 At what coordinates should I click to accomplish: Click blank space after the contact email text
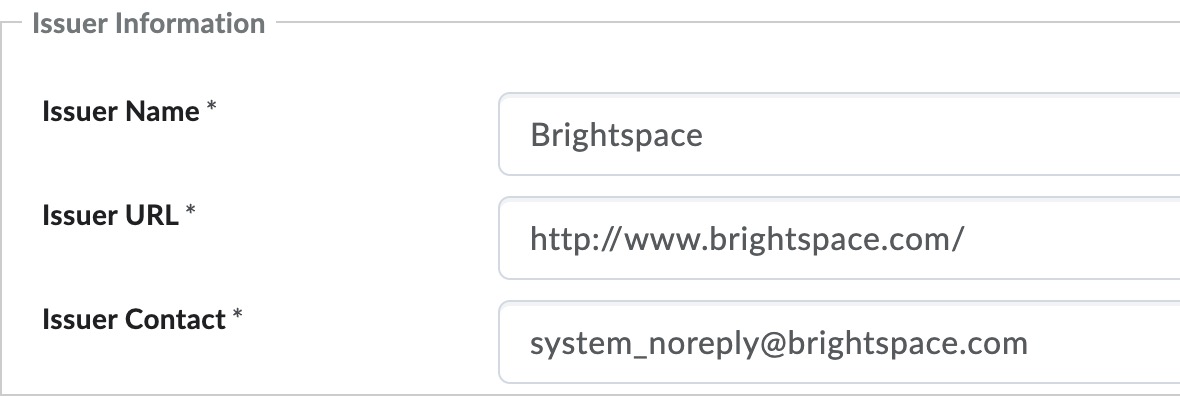[1104, 342]
